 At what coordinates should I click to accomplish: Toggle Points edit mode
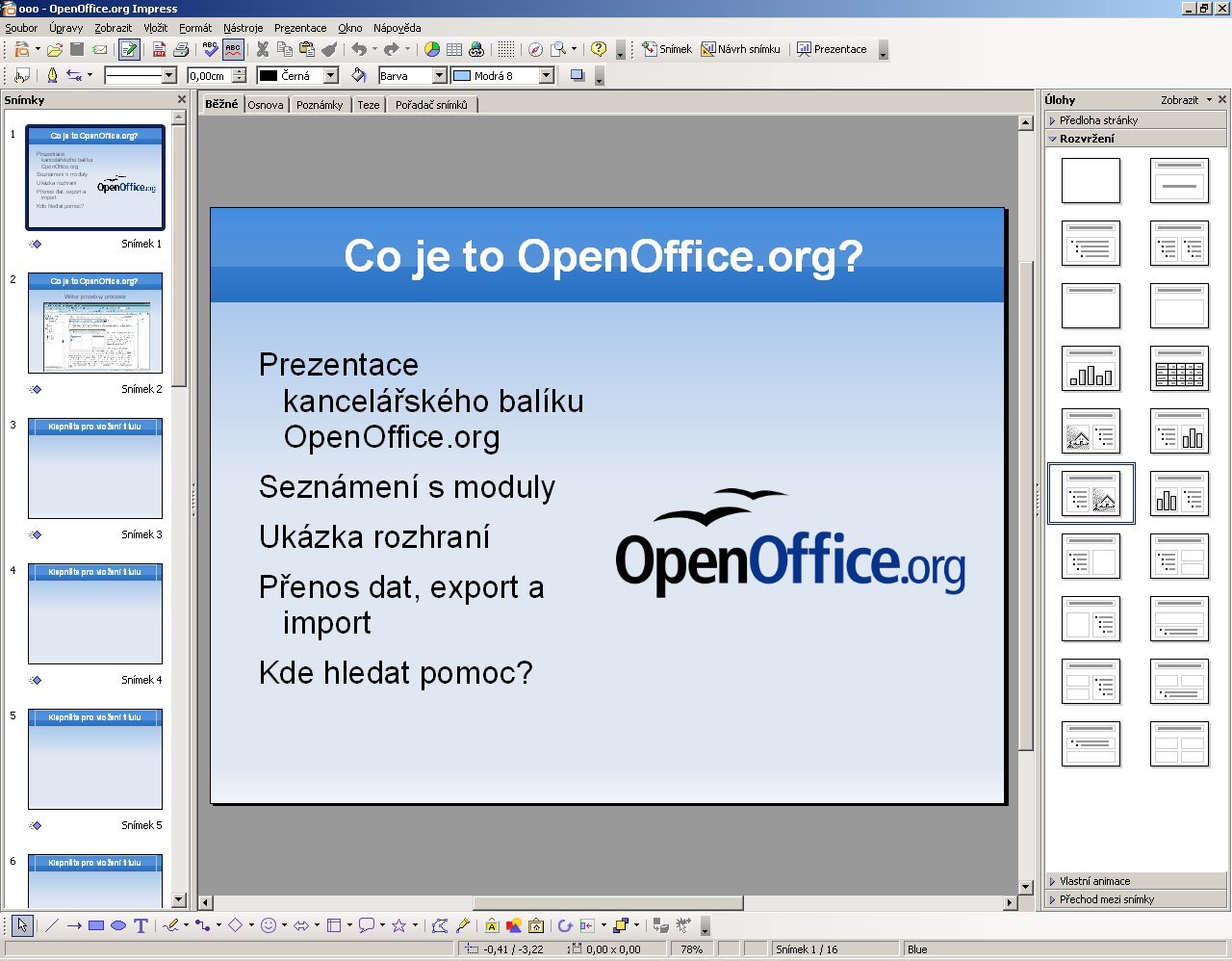click(440, 925)
